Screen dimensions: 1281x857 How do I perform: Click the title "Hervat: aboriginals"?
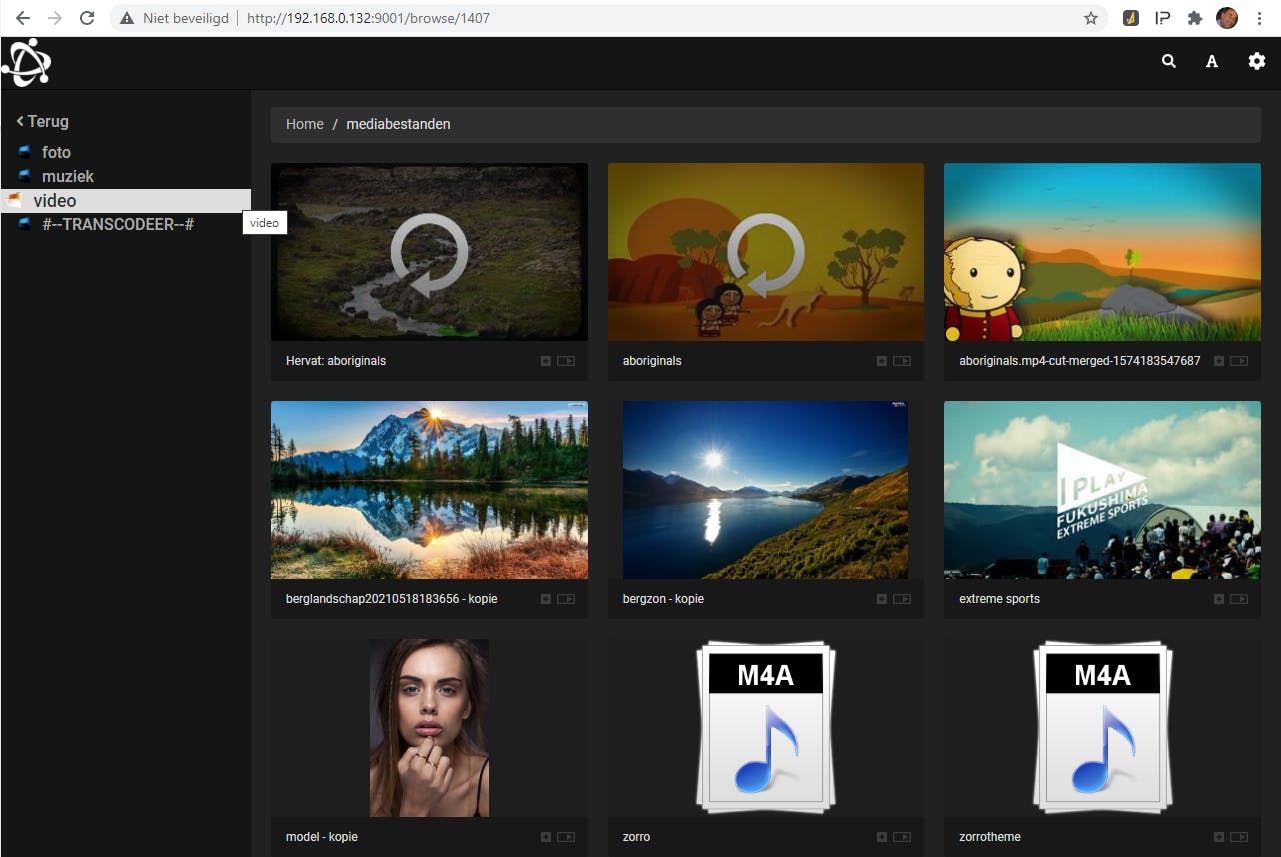[x=336, y=361]
